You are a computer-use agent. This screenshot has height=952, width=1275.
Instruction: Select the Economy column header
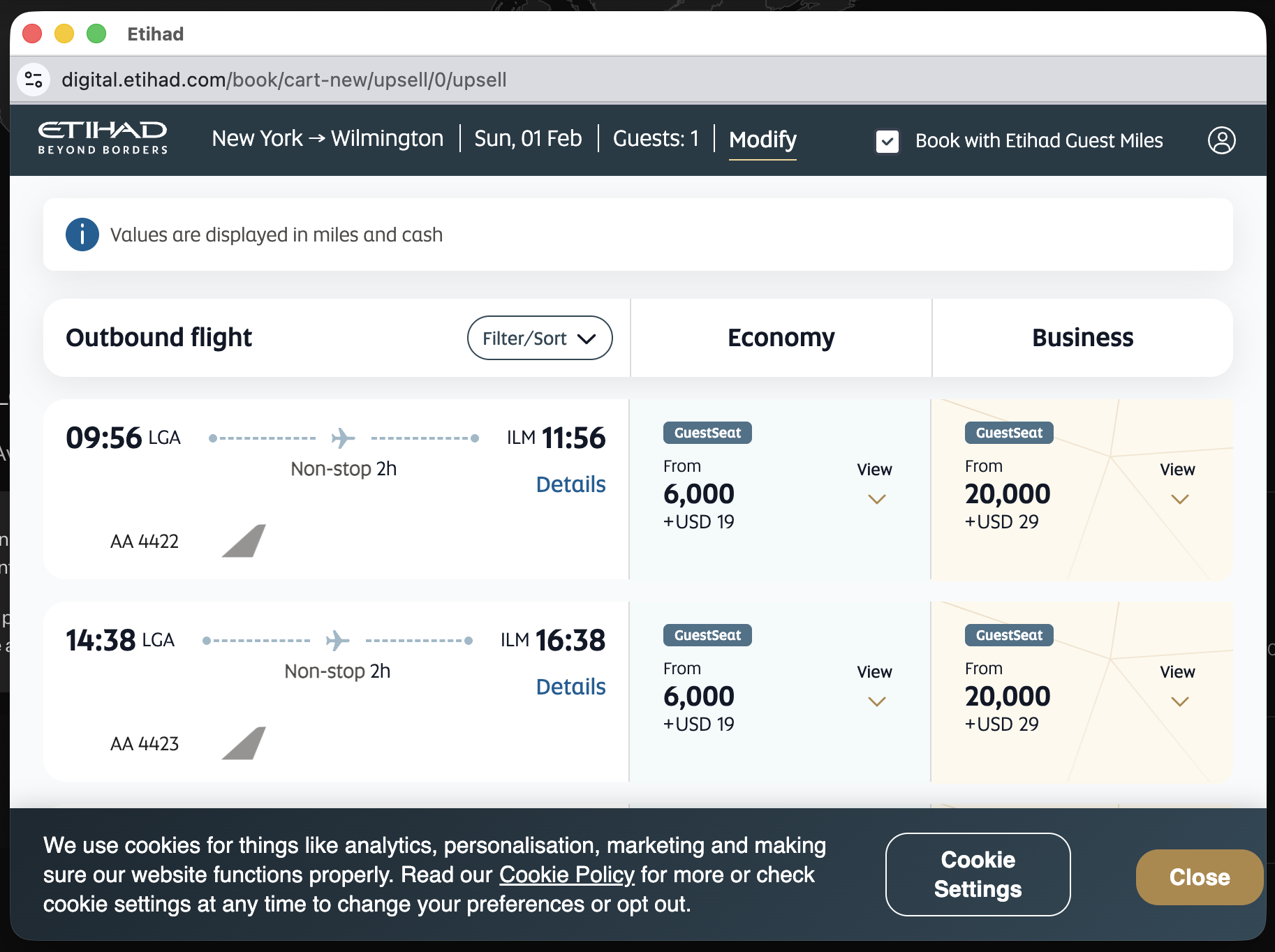click(781, 338)
